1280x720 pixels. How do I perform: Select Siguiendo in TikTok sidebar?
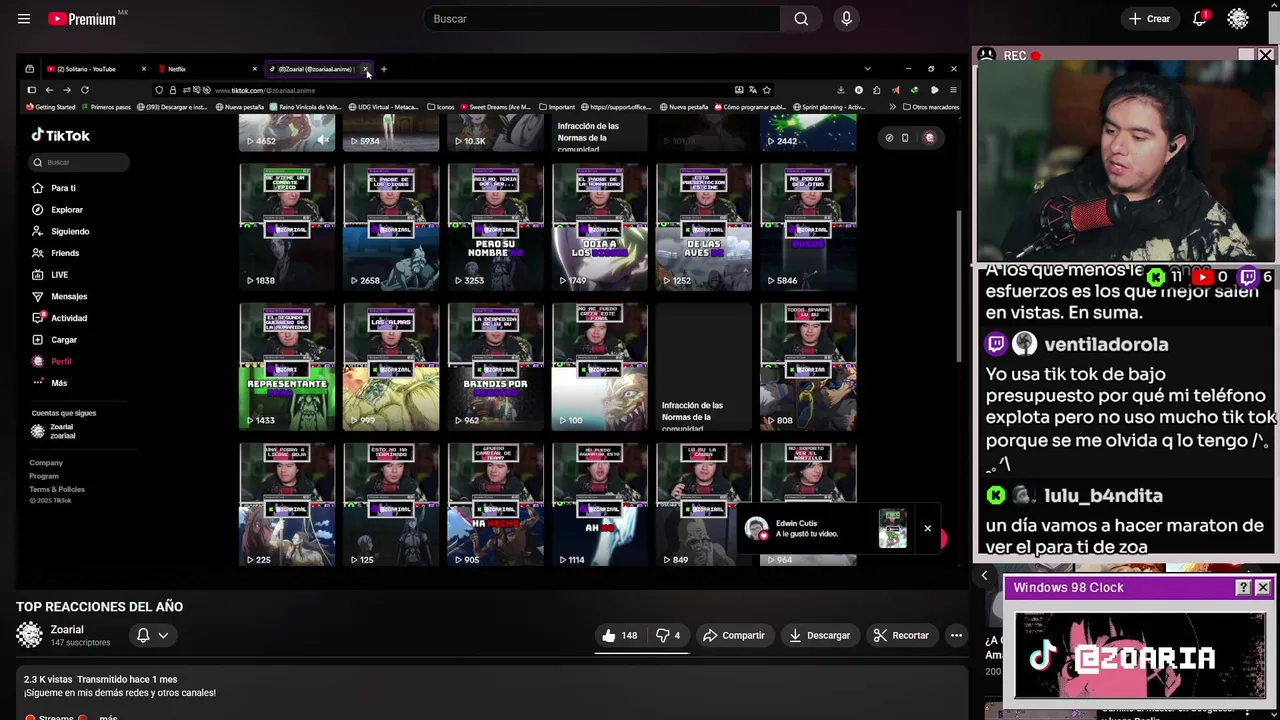(61, 231)
